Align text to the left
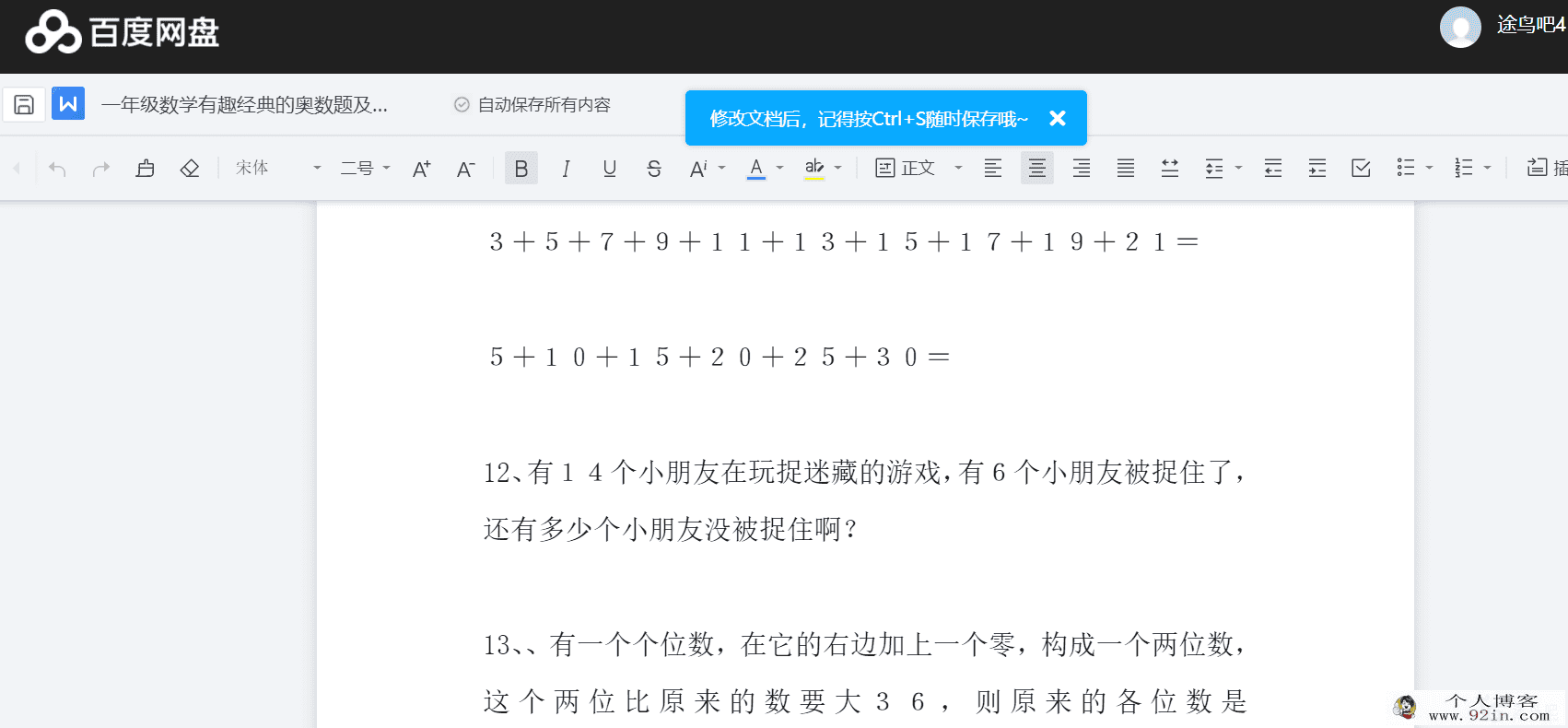This screenshot has height=728, width=1568. tap(993, 168)
